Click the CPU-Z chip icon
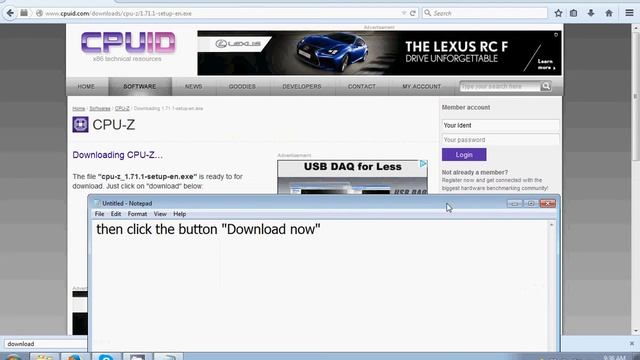Screen dimensions: 640x360 click(x=80, y=124)
